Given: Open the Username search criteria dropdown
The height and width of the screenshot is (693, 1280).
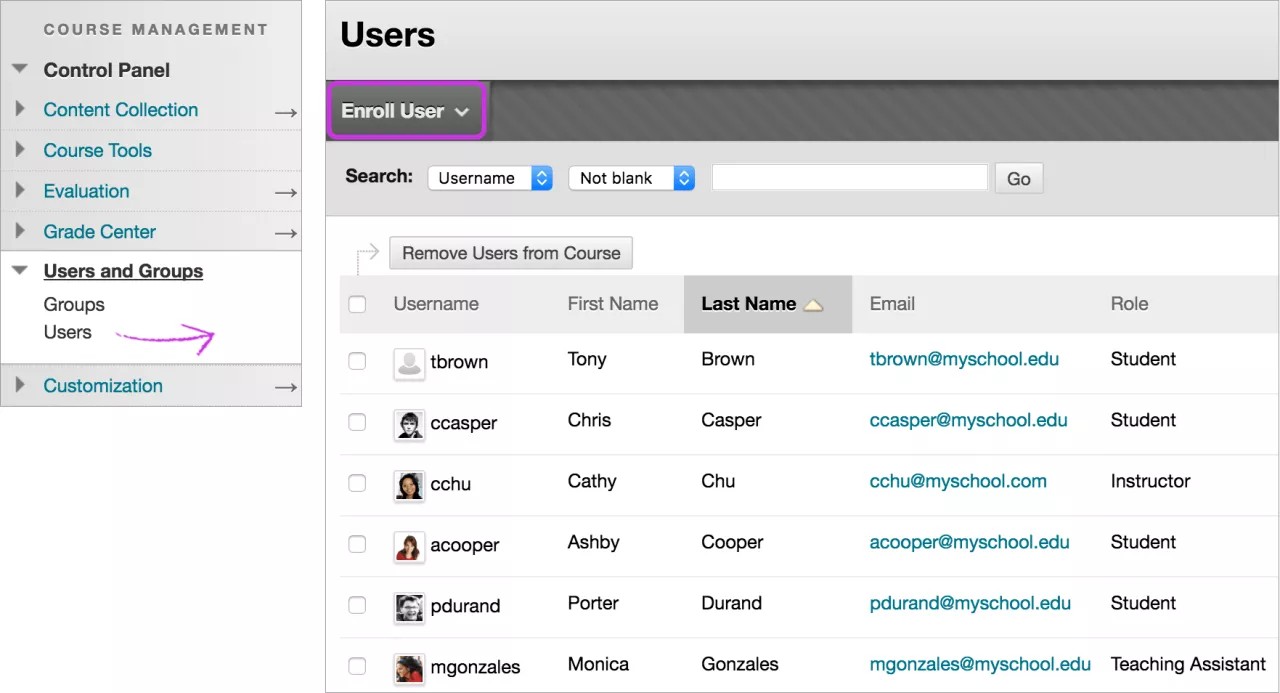Looking at the screenshot, I should click(490, 178).
